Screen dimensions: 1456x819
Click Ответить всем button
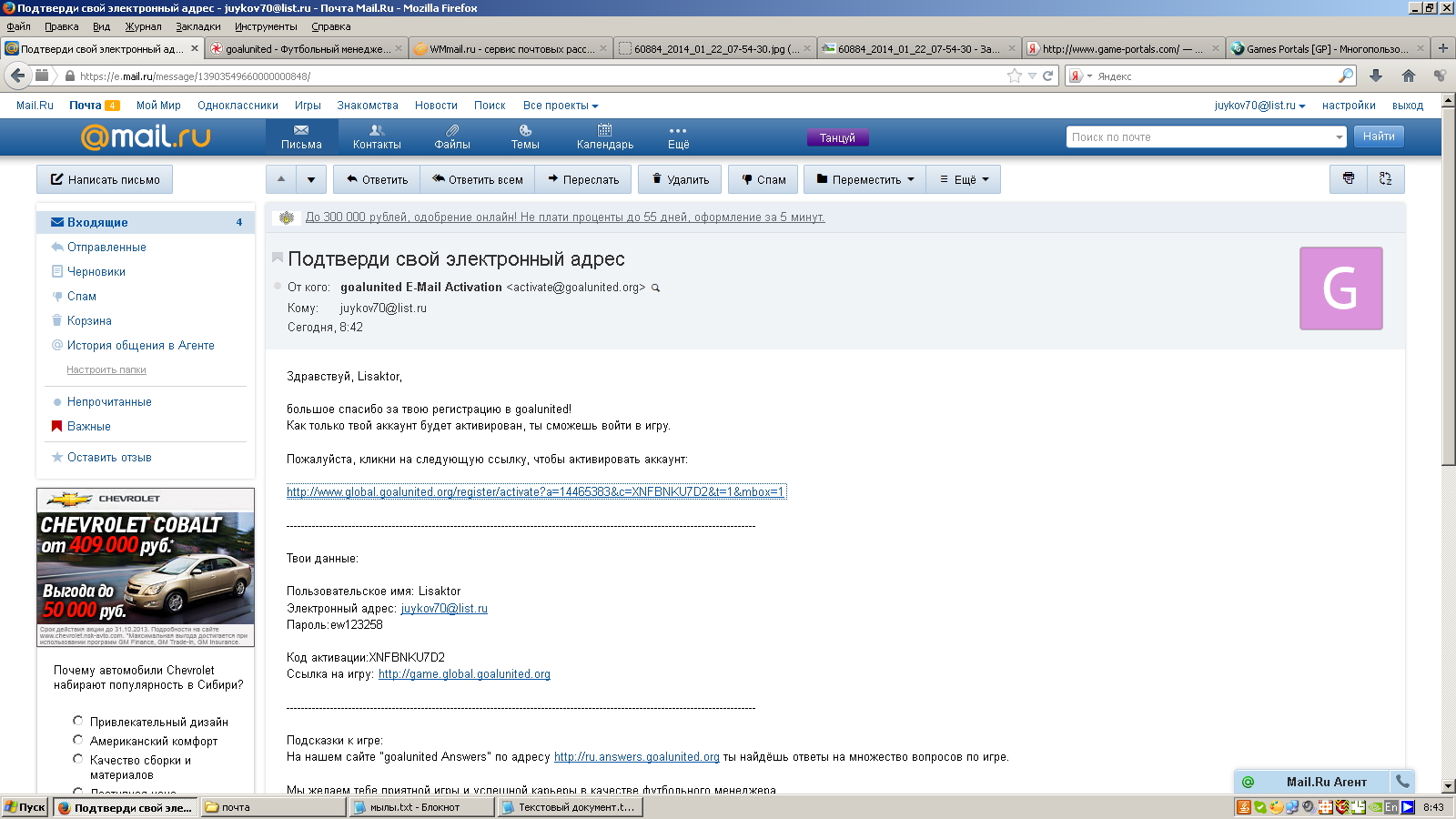[478, 179]
